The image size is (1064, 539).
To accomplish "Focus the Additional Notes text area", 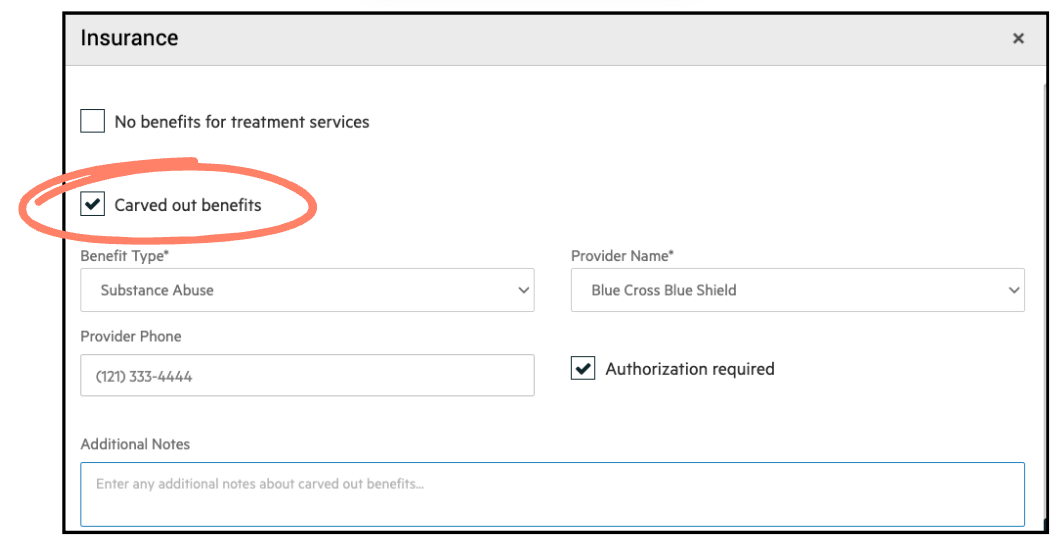I will pyautogui.click(x=552, y=494).
